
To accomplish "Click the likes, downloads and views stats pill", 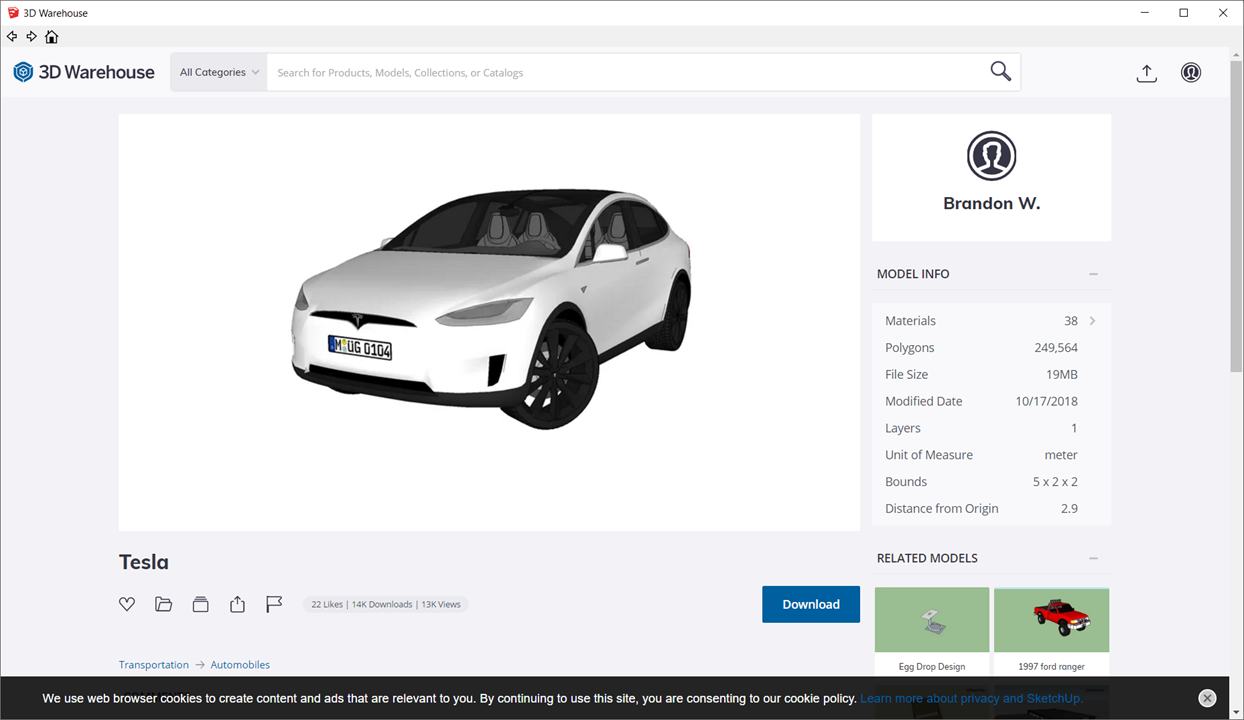I will (386, 604).
